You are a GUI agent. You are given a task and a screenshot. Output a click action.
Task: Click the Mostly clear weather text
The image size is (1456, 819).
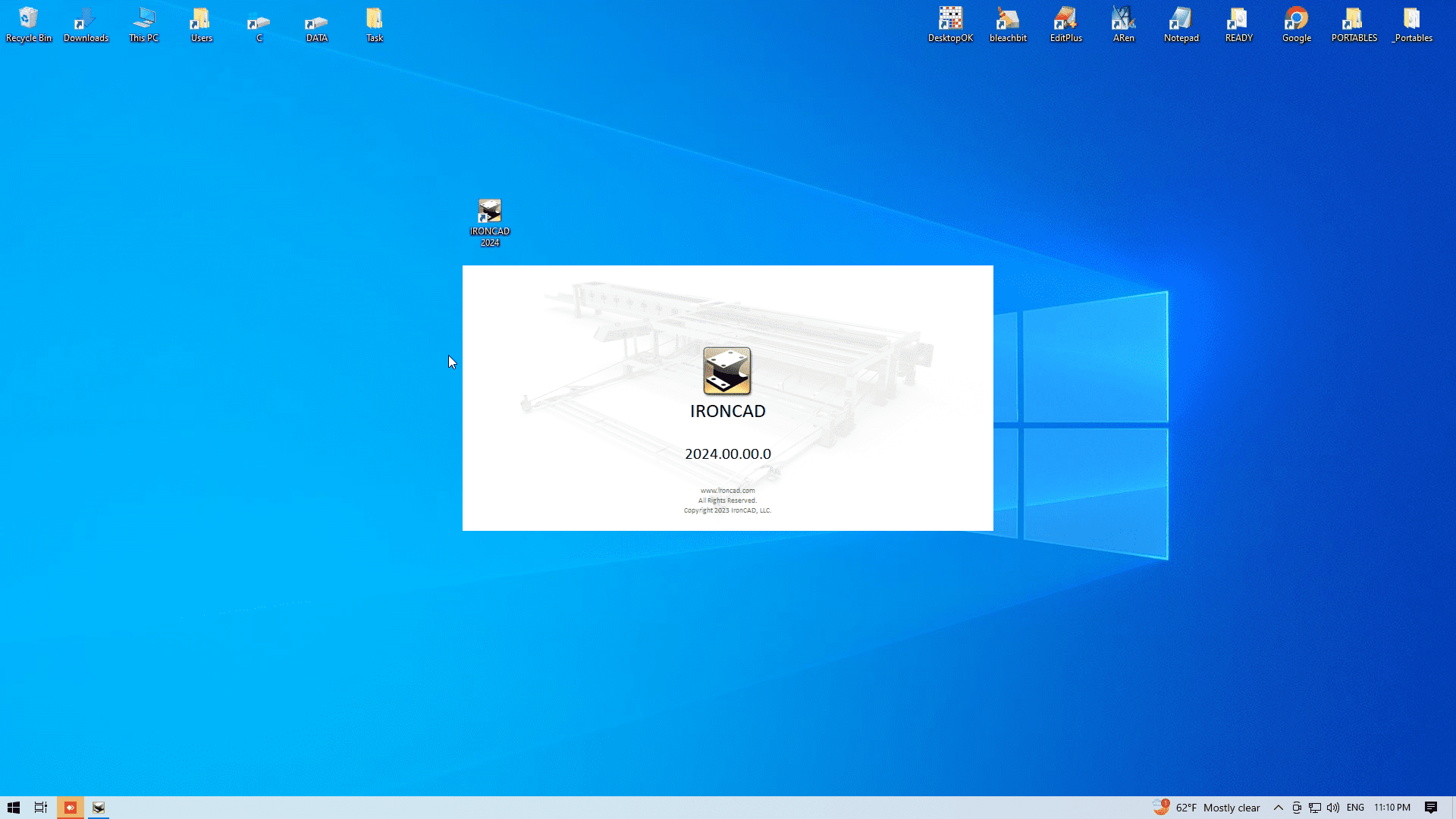click(x=1232, y=808)
